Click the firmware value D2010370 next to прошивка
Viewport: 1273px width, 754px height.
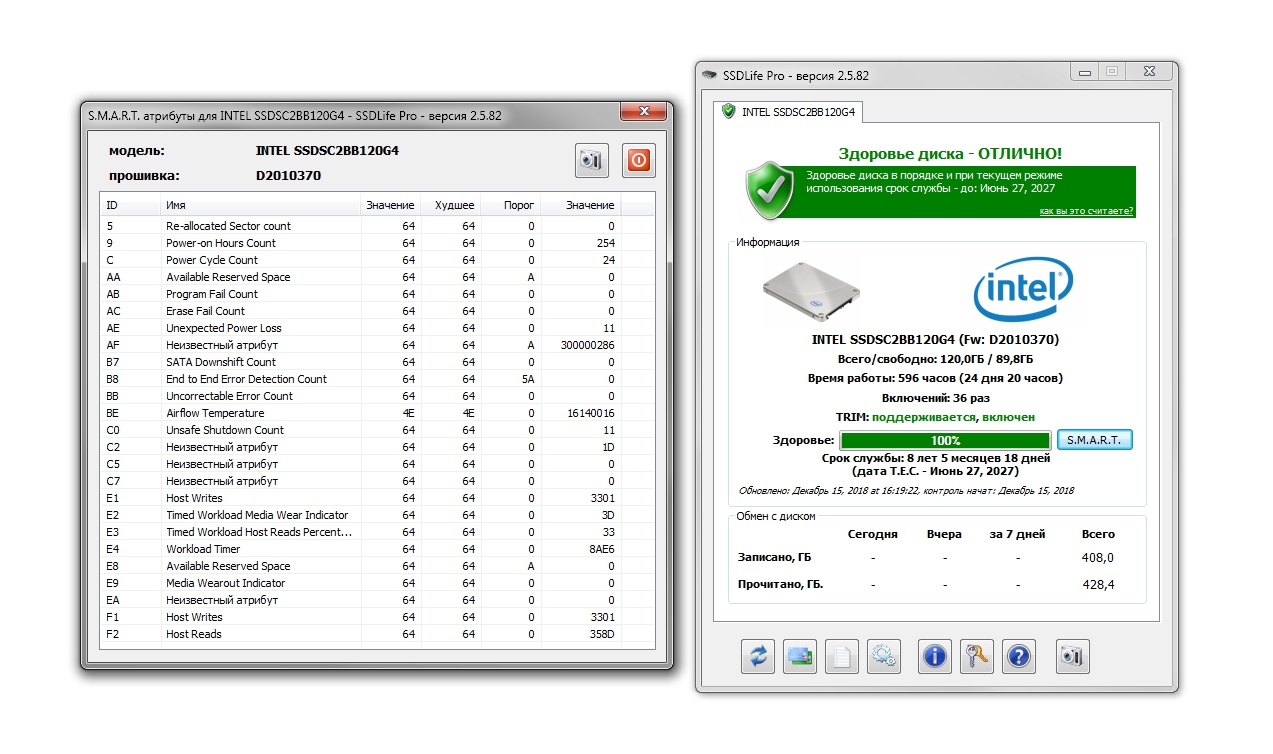click(289, 176)
